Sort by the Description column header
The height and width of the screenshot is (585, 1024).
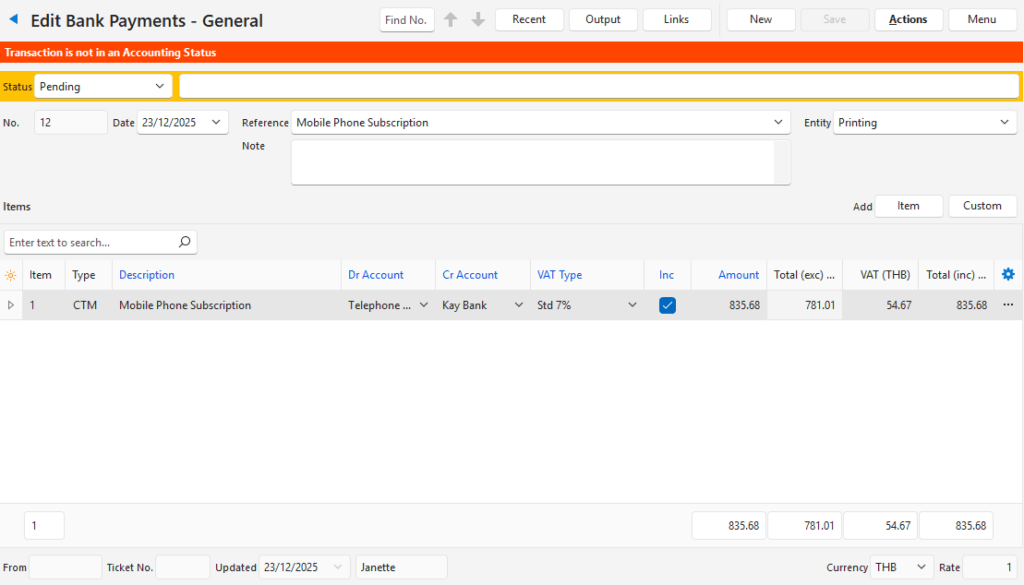click(x=147, y=275)
